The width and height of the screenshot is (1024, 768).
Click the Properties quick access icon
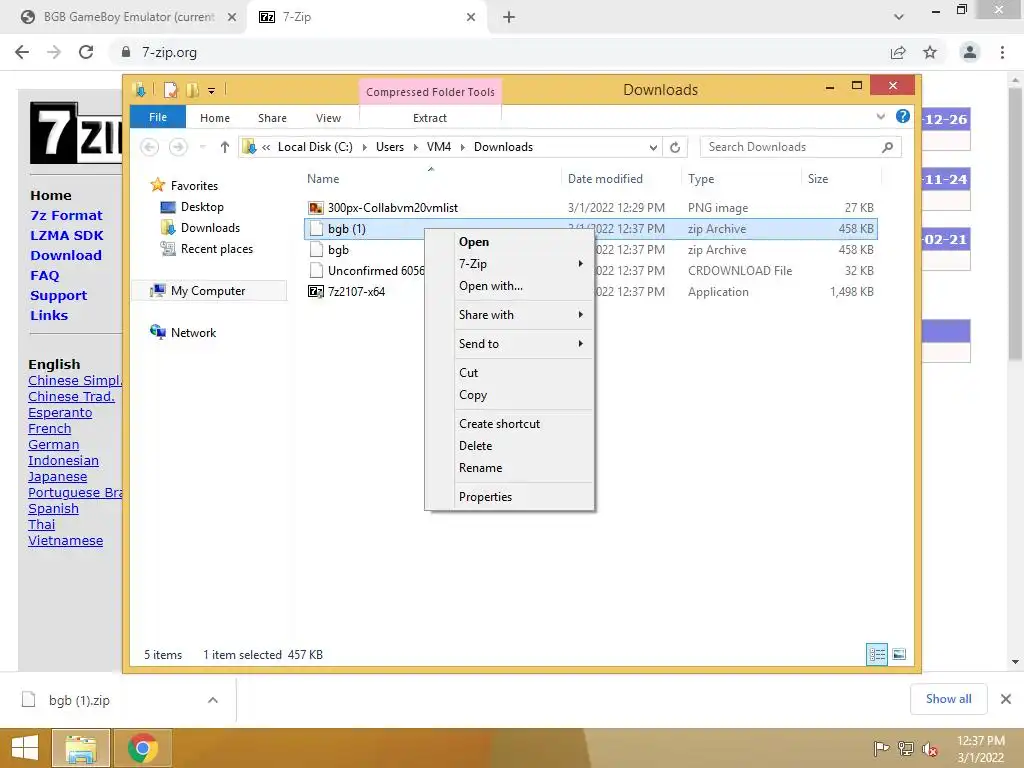coord(170,90)
